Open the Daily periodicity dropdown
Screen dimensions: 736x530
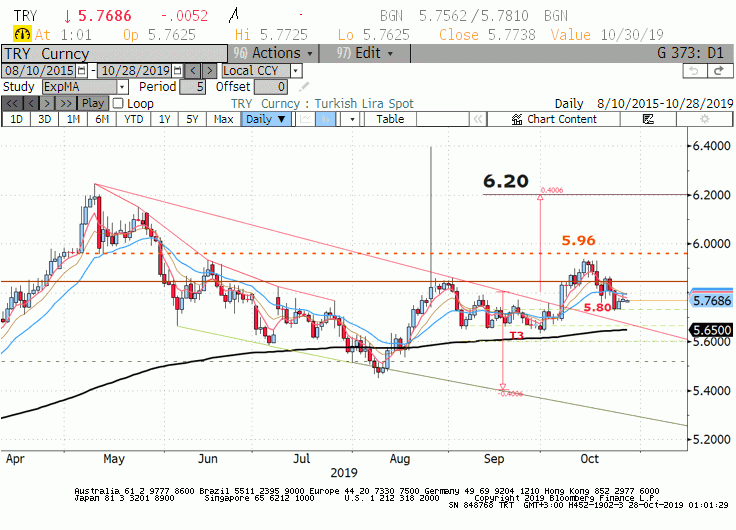[x=267, y=119]
